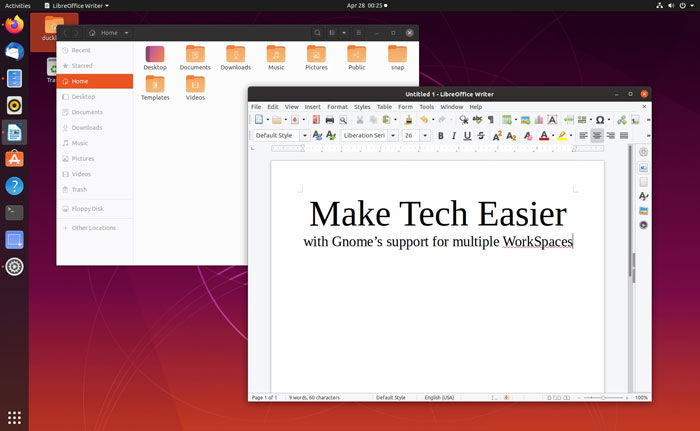Viewport: 700px width, 431px height.
Task: Click Activities in the top bar
Action: click(x=18, y=5)
